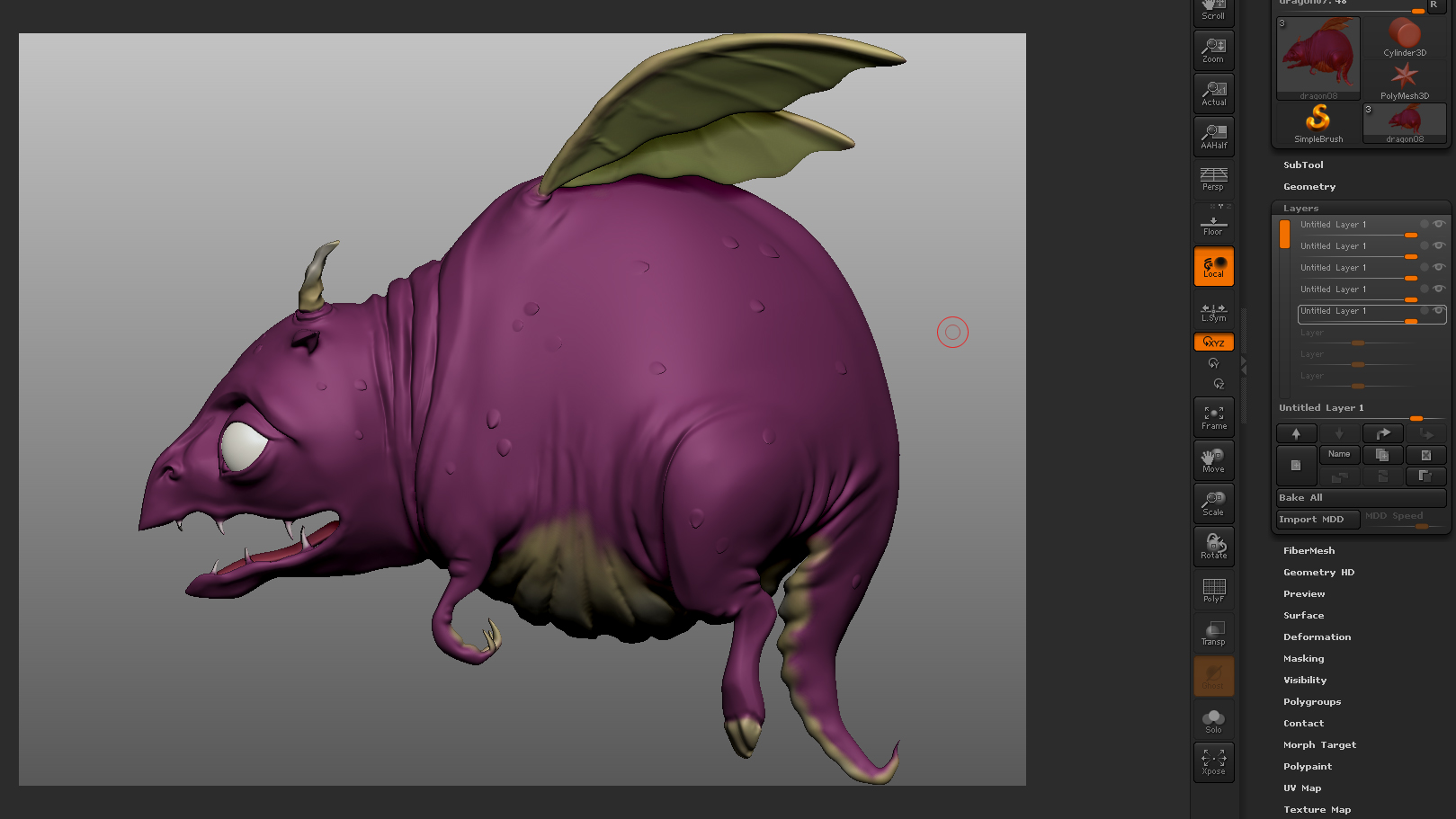Duplicate the current layer
This screenshot has height=819, width=1456.
pos(1383,455)
